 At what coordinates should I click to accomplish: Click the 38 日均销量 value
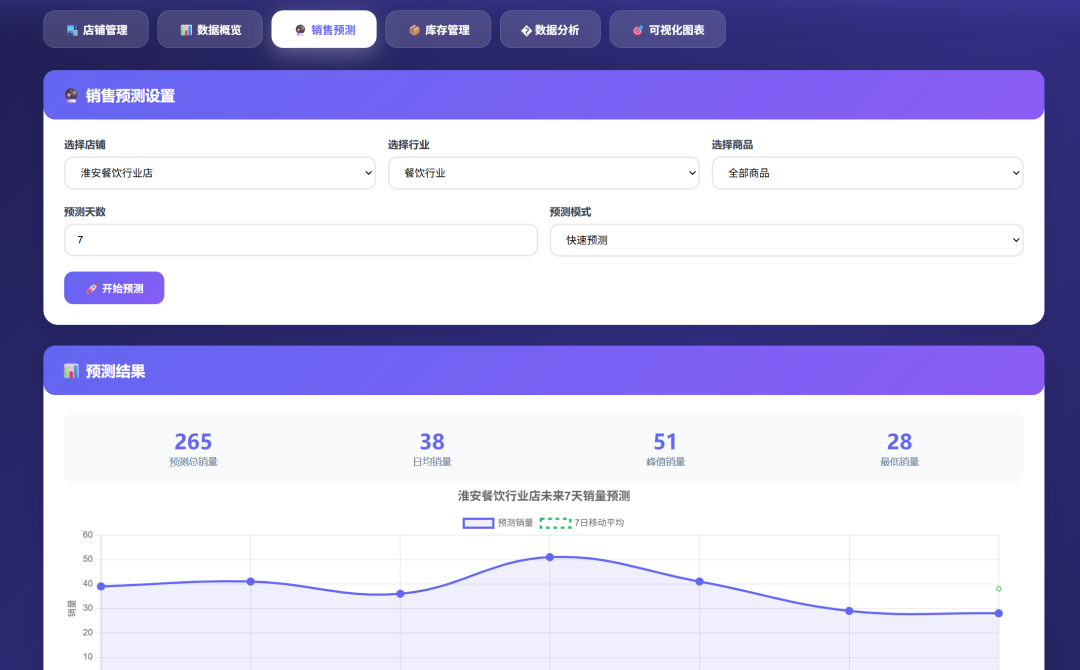coord(432,441)
